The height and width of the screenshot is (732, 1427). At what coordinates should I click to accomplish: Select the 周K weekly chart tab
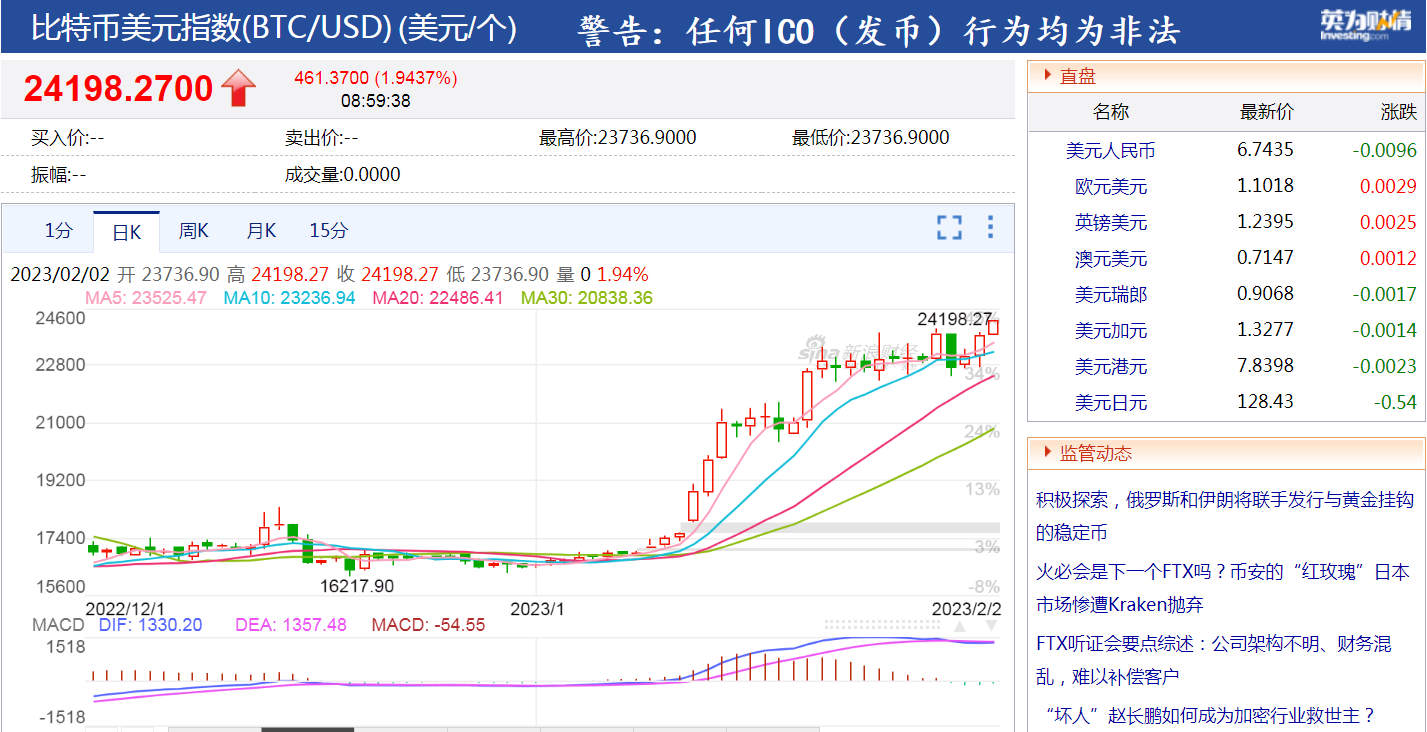tap(193, 231)
